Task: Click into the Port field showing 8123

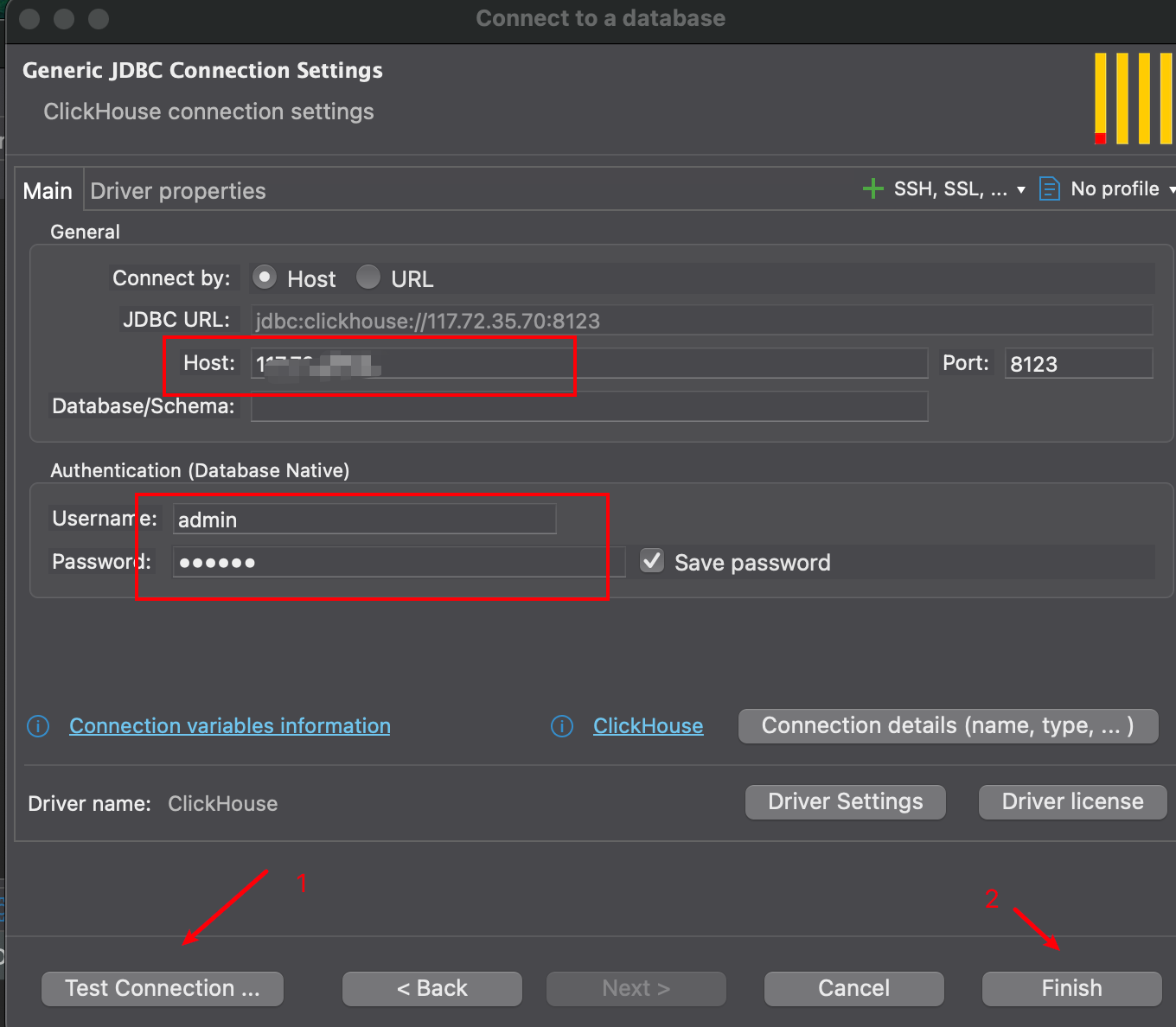Action: click(x=1078, y=363)
